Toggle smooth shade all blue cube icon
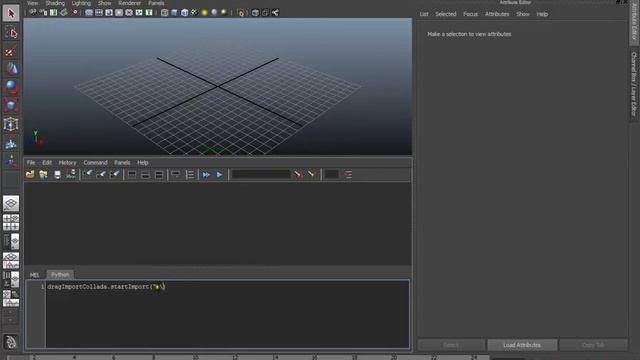 174,13
